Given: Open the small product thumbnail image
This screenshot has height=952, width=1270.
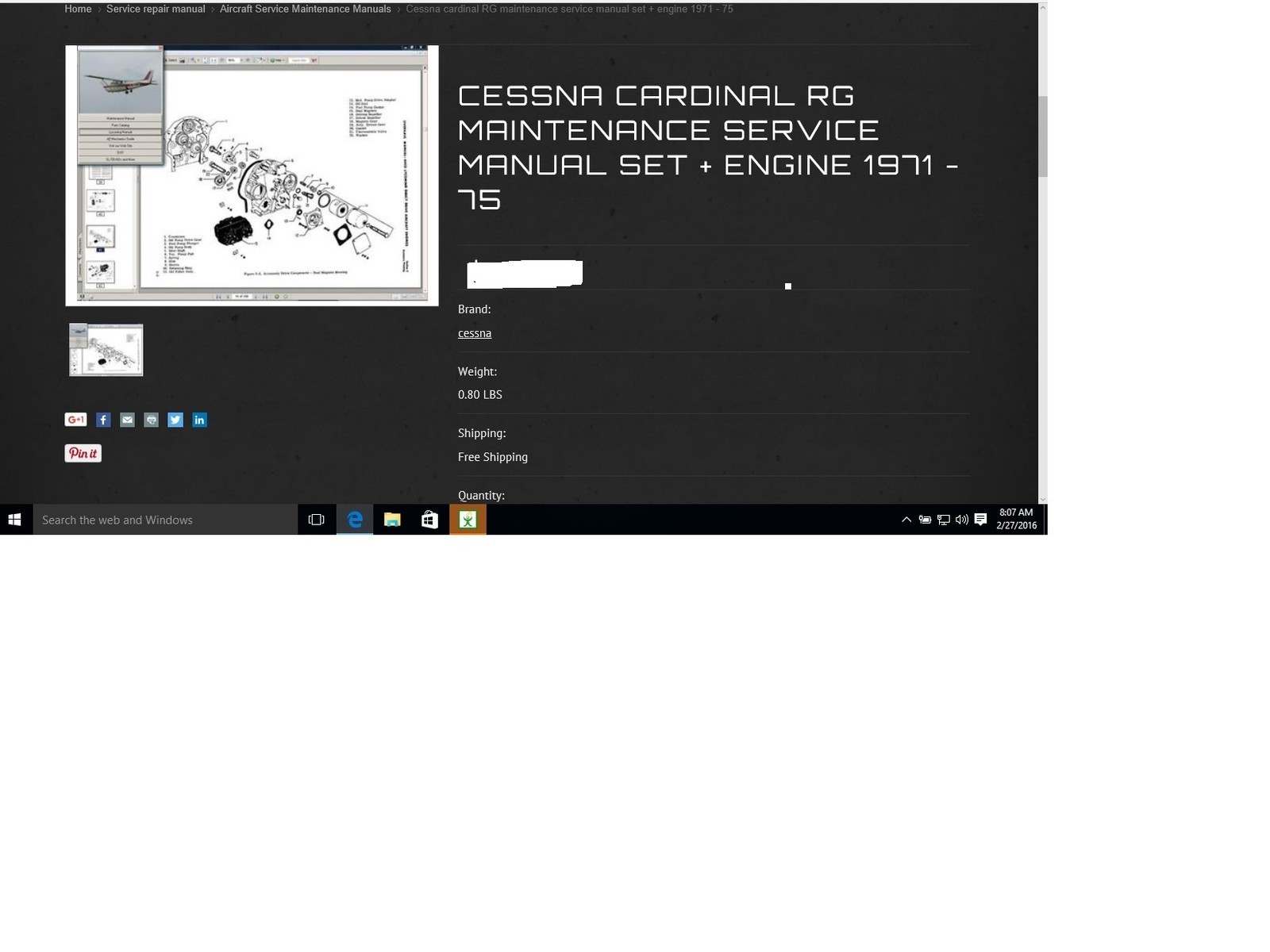Looking at the screenshot, I should click(106, 350).
